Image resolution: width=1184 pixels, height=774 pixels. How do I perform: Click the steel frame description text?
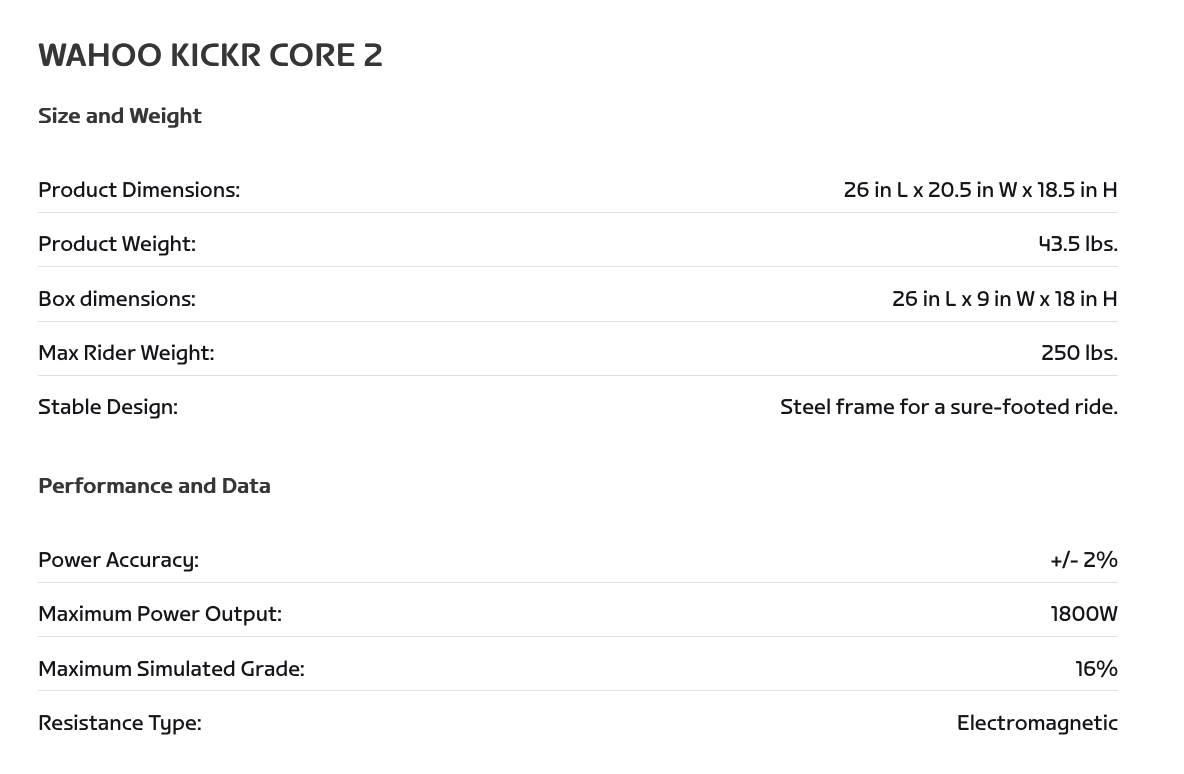pyautogui.click(x=948, y=407)
